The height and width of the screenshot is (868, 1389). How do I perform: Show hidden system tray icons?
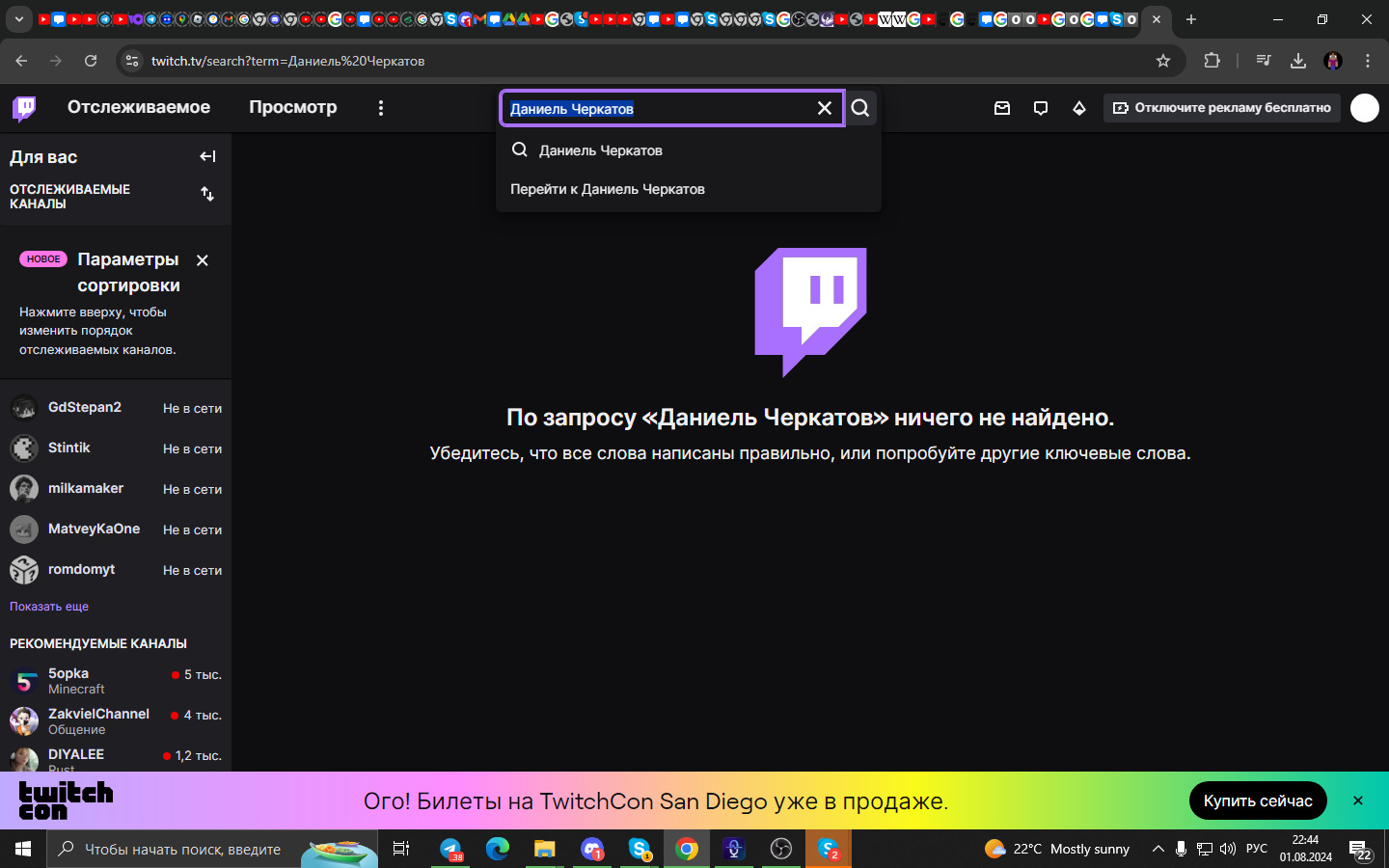click(1158, 849)
